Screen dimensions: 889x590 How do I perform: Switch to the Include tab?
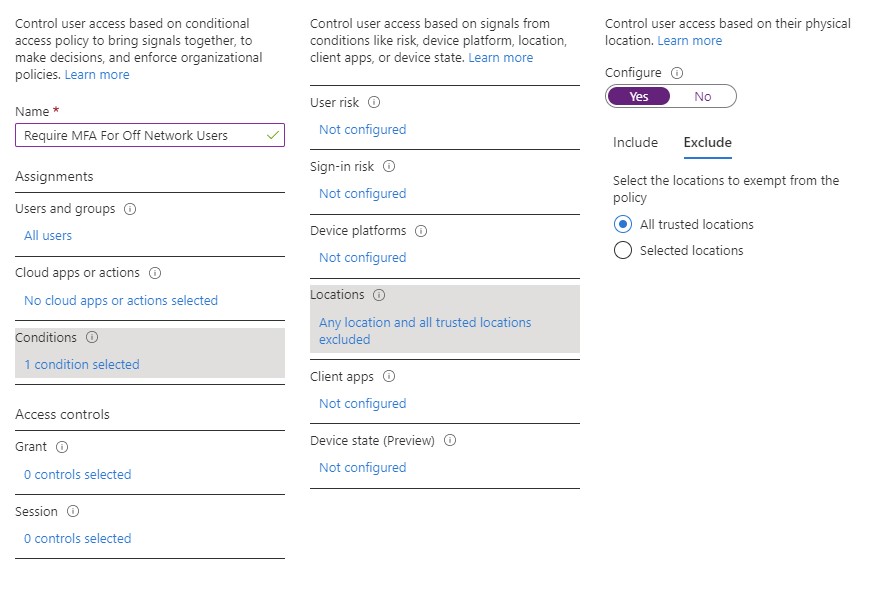[x=635, y=142]
